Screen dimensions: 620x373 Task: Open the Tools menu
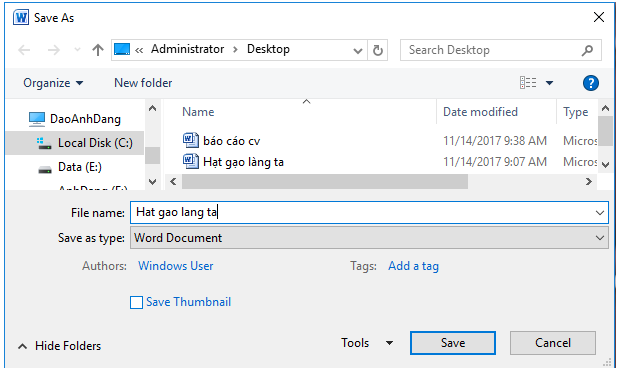click(x=367, y=343)
